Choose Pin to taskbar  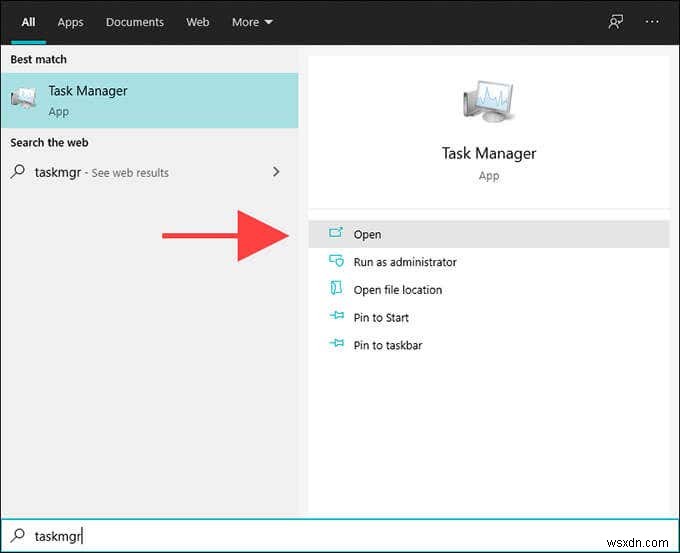coord(489,345)
